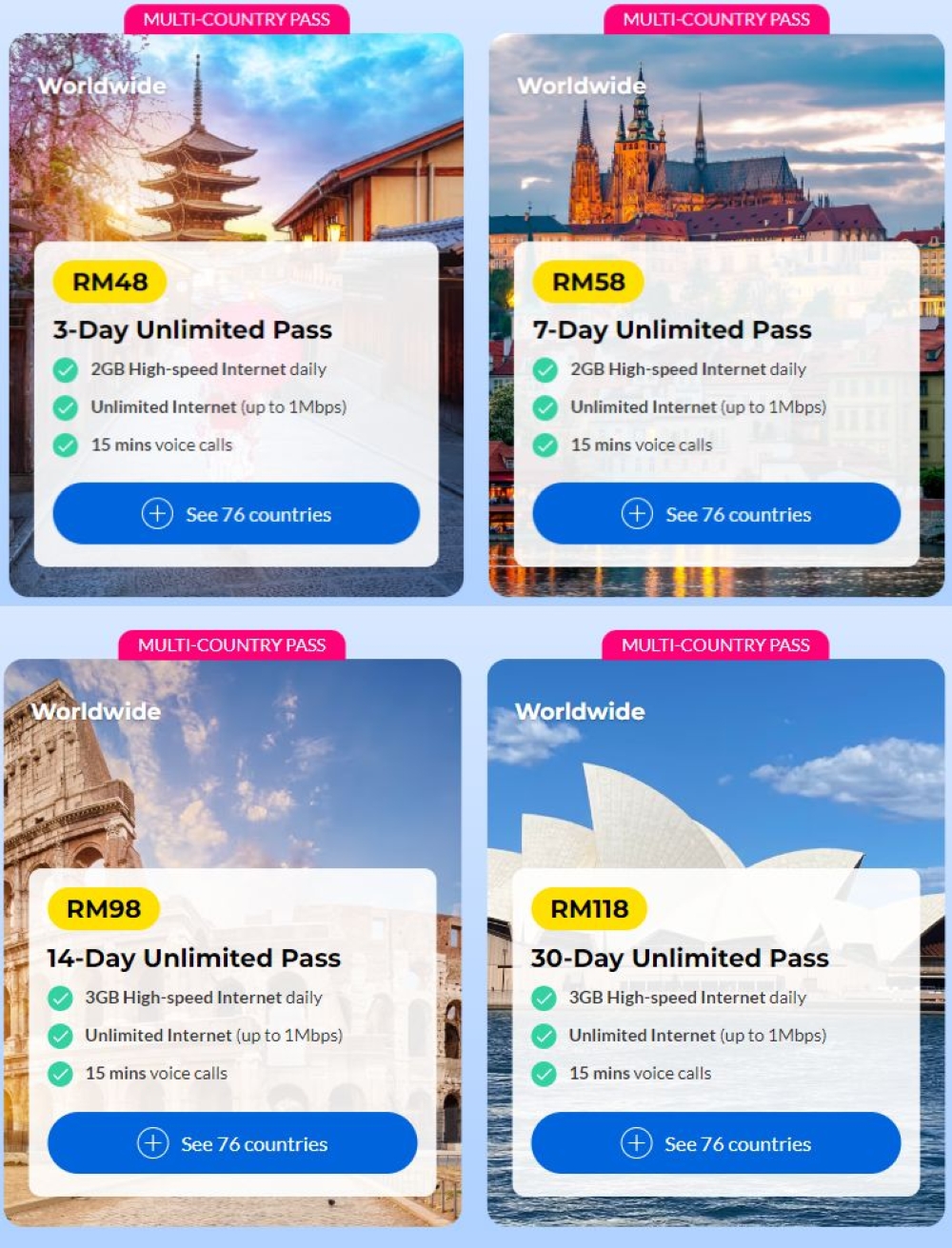Expand See 76 countries under 14-Day Unlimited Pass

pos(232,1143)
